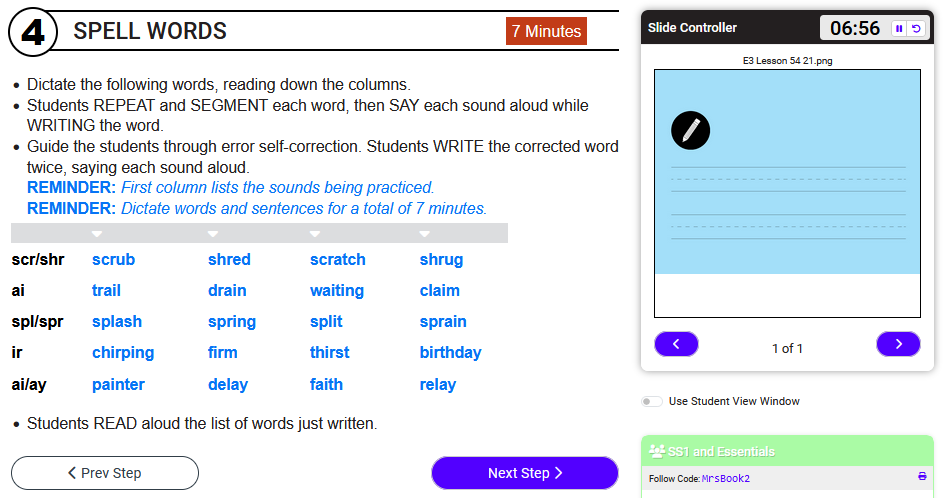Go back using the Prev Step button

click(105, 473)
